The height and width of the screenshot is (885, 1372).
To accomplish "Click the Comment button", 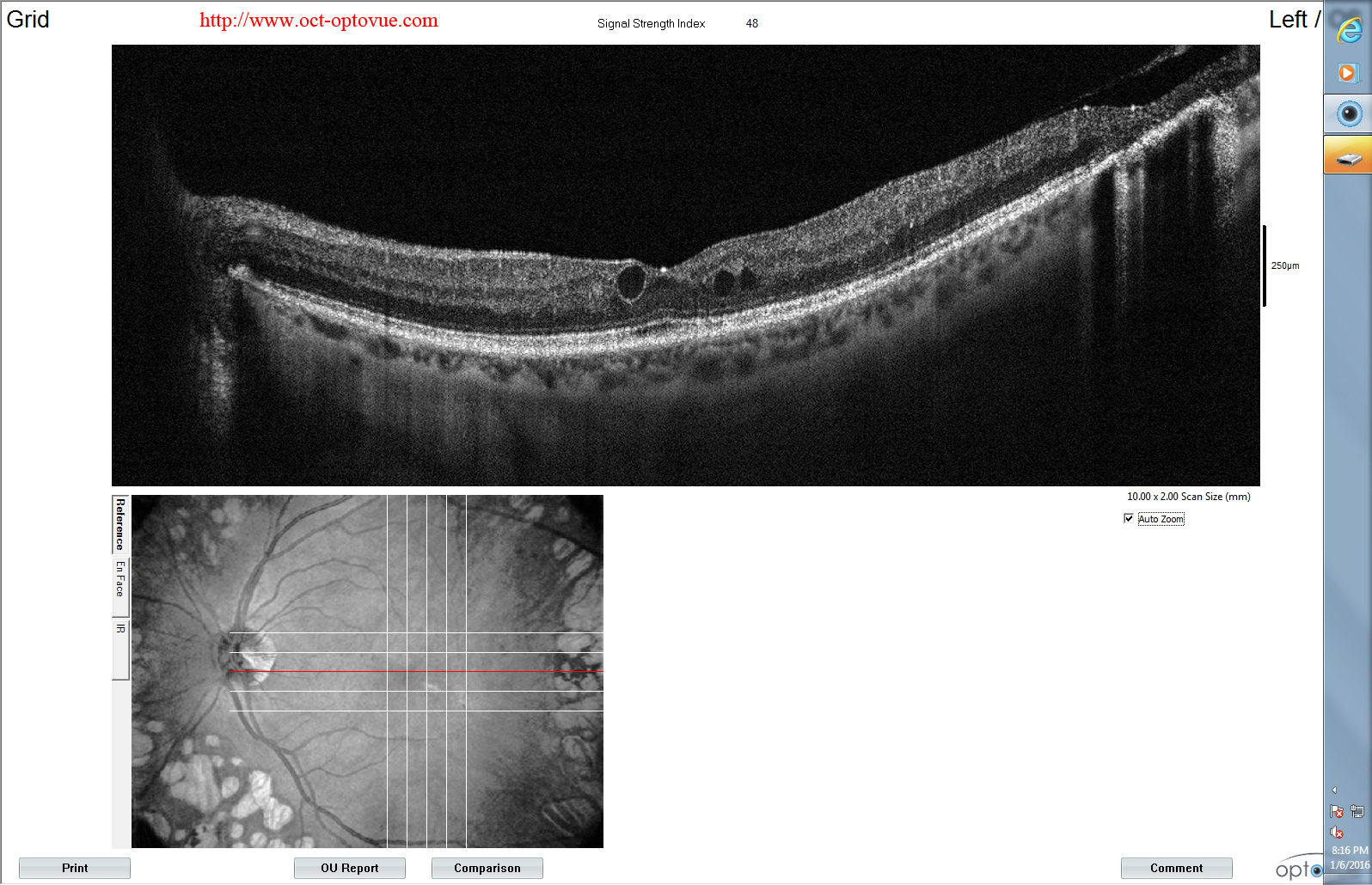I will 1177,868.
